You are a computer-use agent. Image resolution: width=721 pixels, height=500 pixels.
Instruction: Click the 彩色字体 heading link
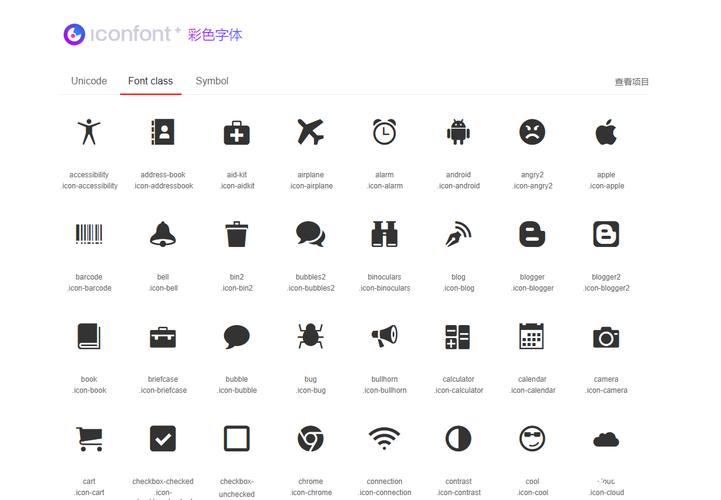click(215, 34)
